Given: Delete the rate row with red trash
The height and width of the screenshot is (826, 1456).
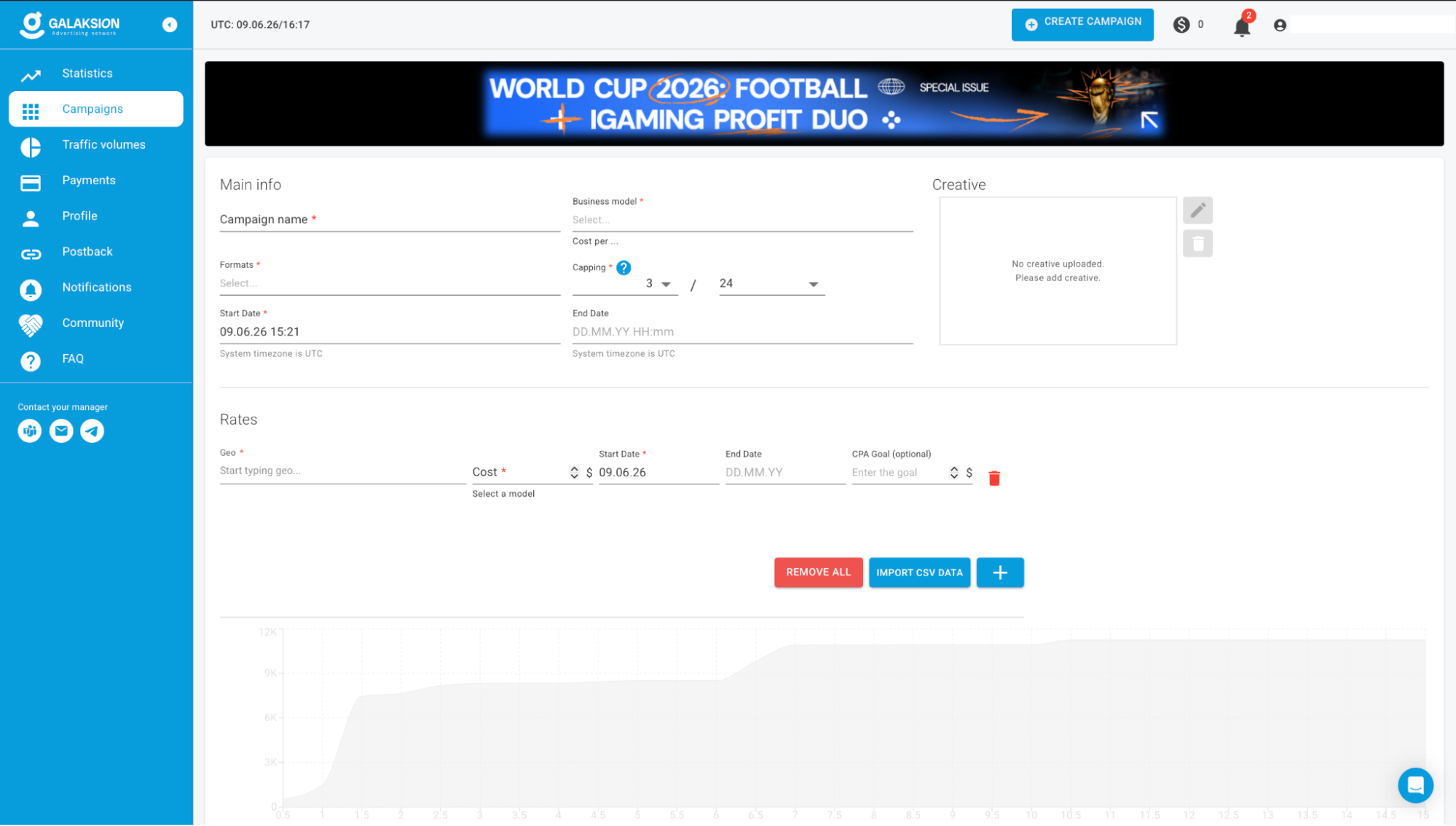Looking at the screenshot, I should pyautogui.click(x=994, y=478).
